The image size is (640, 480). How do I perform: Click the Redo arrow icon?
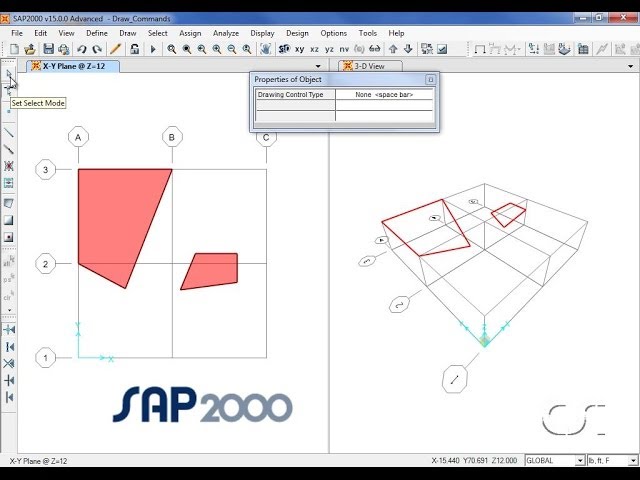click(97, 49)
